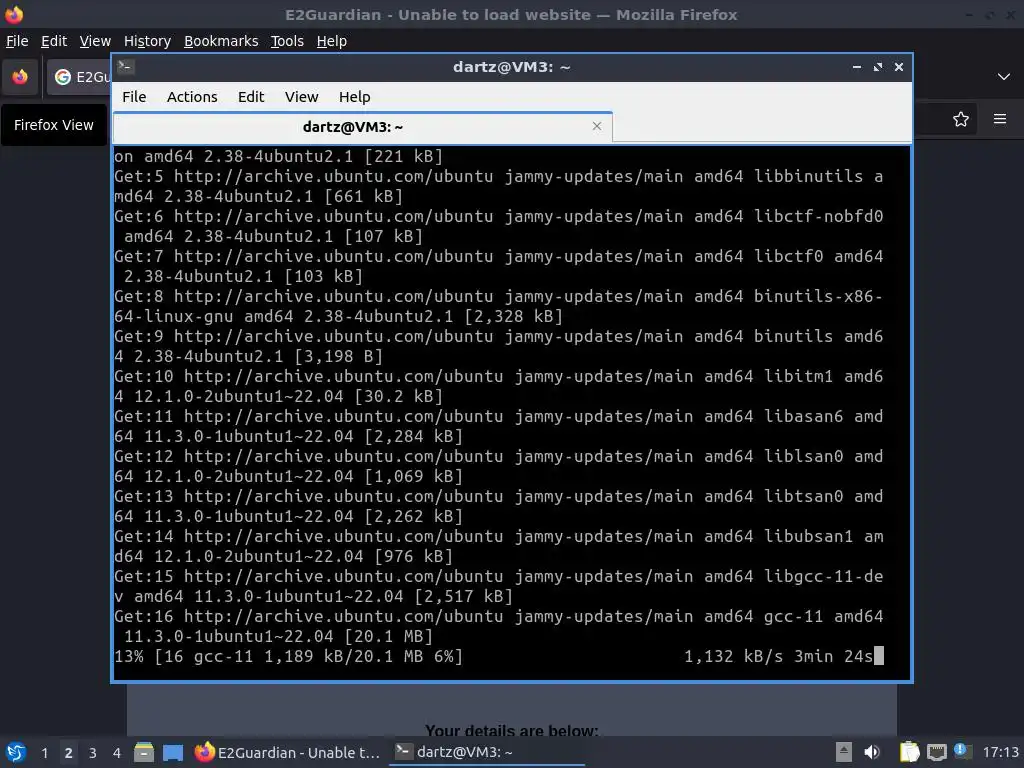Image resolution: width=1024 pixels, height=768 pixels.
Task: Click the show desktop icon in the panel
Action: pos(173,752)
